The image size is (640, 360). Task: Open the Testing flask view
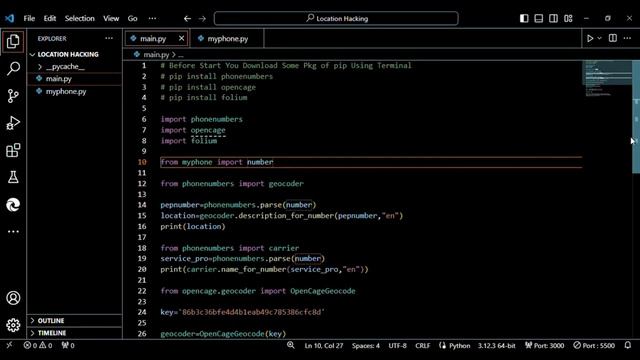(13, 177)
